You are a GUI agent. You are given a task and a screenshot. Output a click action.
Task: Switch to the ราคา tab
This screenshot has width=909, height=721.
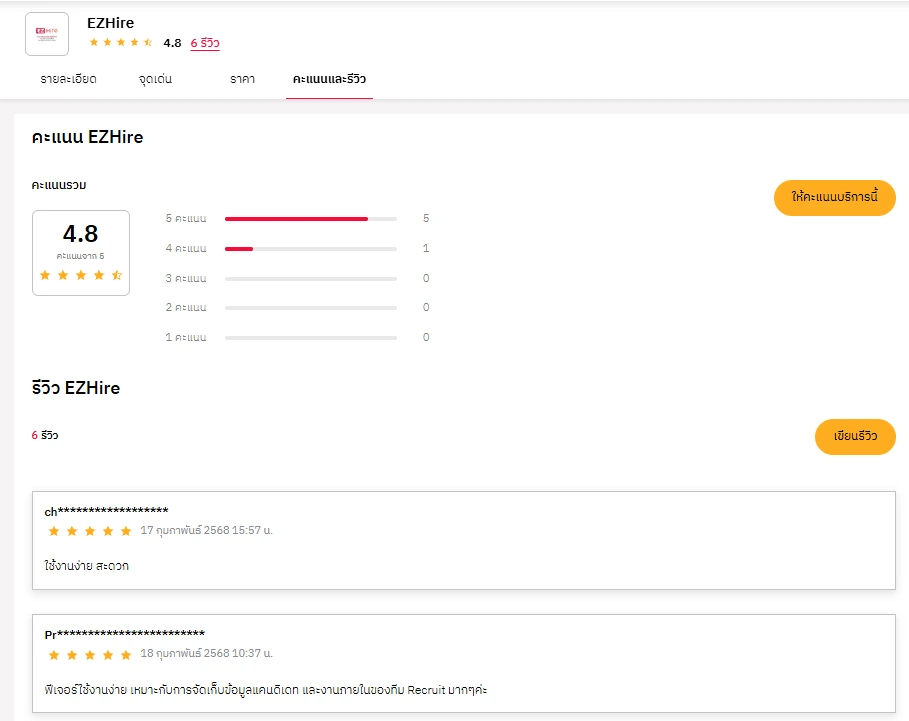coord(242,79)
